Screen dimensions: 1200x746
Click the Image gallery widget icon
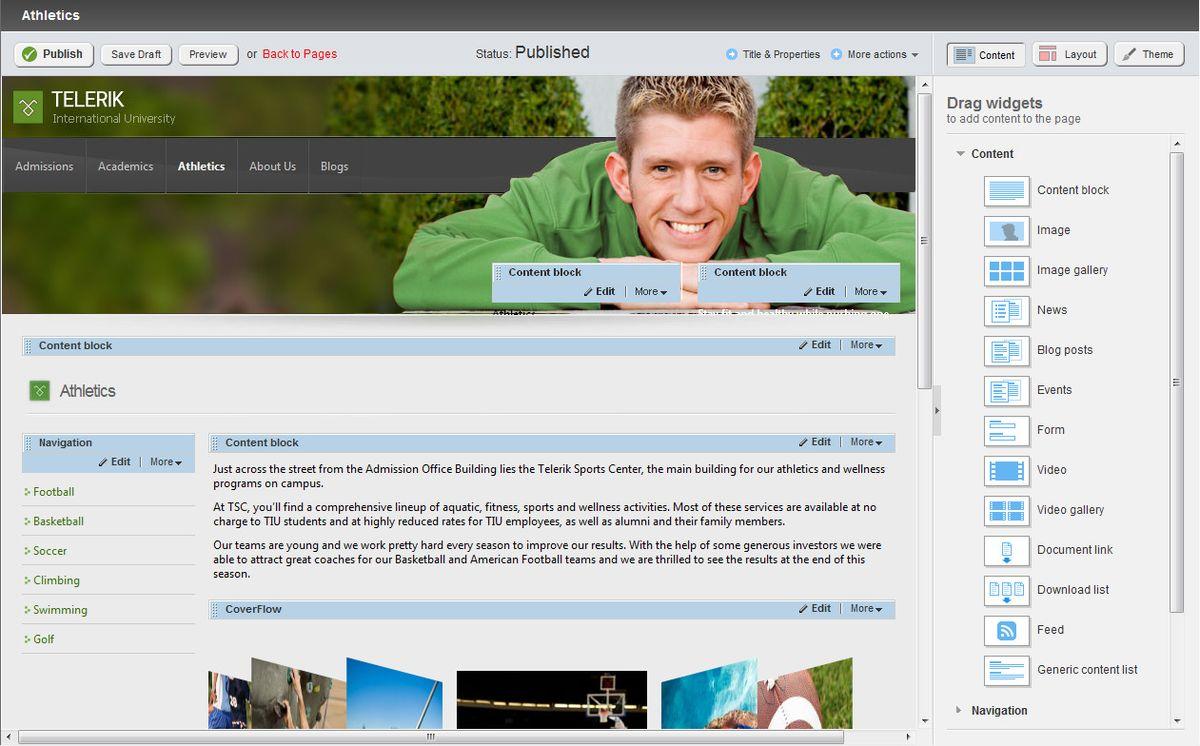1006,270
